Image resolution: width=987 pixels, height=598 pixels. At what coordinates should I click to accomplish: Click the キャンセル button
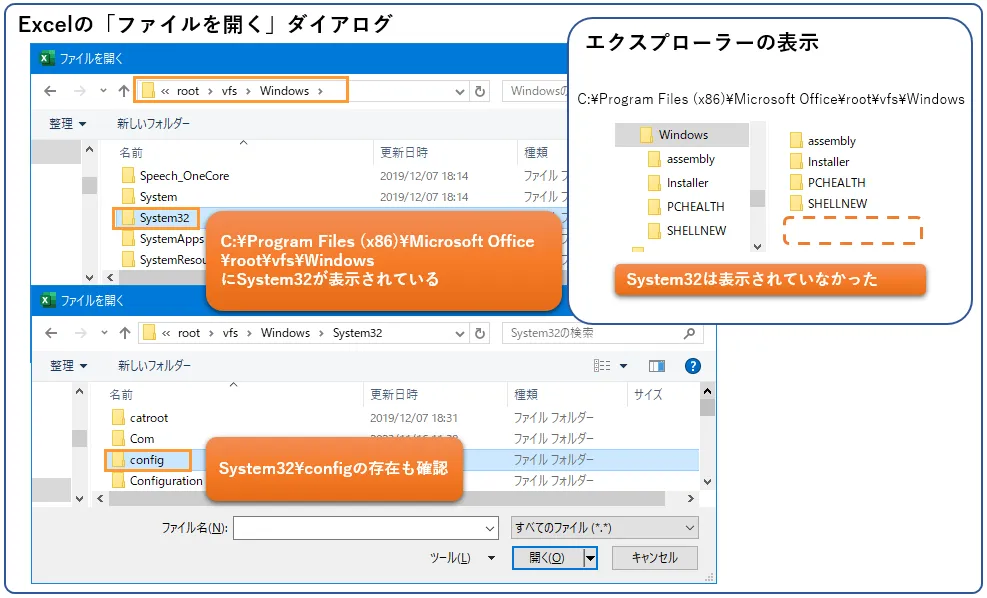pos(655,558)
